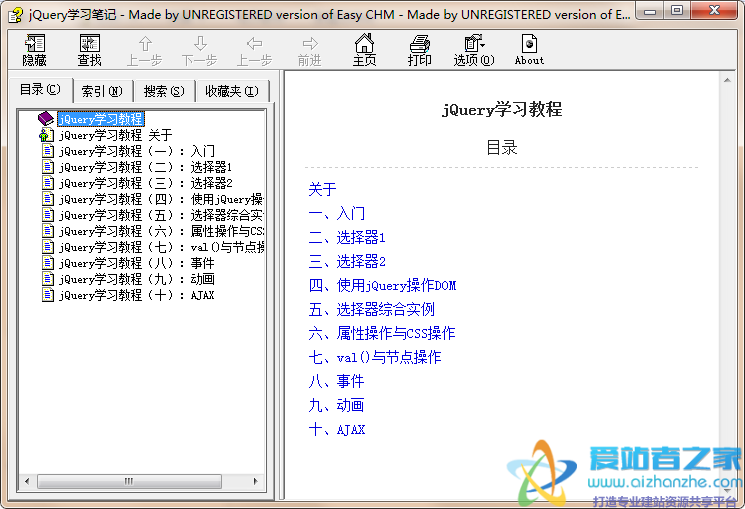
Task: Switch to the 搜索 (Search) tab
Action: click(x=164, y=91)
